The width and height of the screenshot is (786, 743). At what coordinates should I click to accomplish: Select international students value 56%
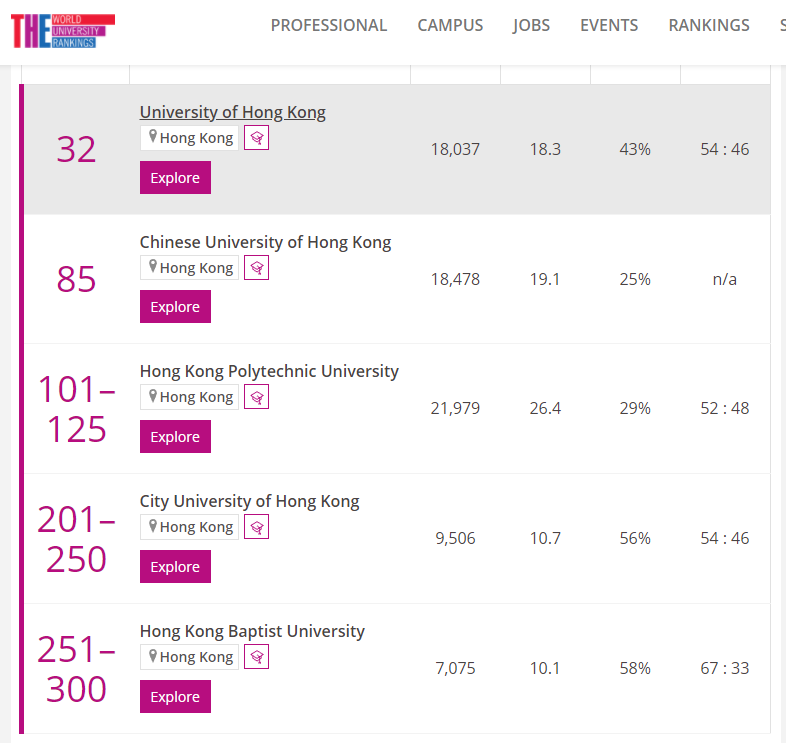635,538
